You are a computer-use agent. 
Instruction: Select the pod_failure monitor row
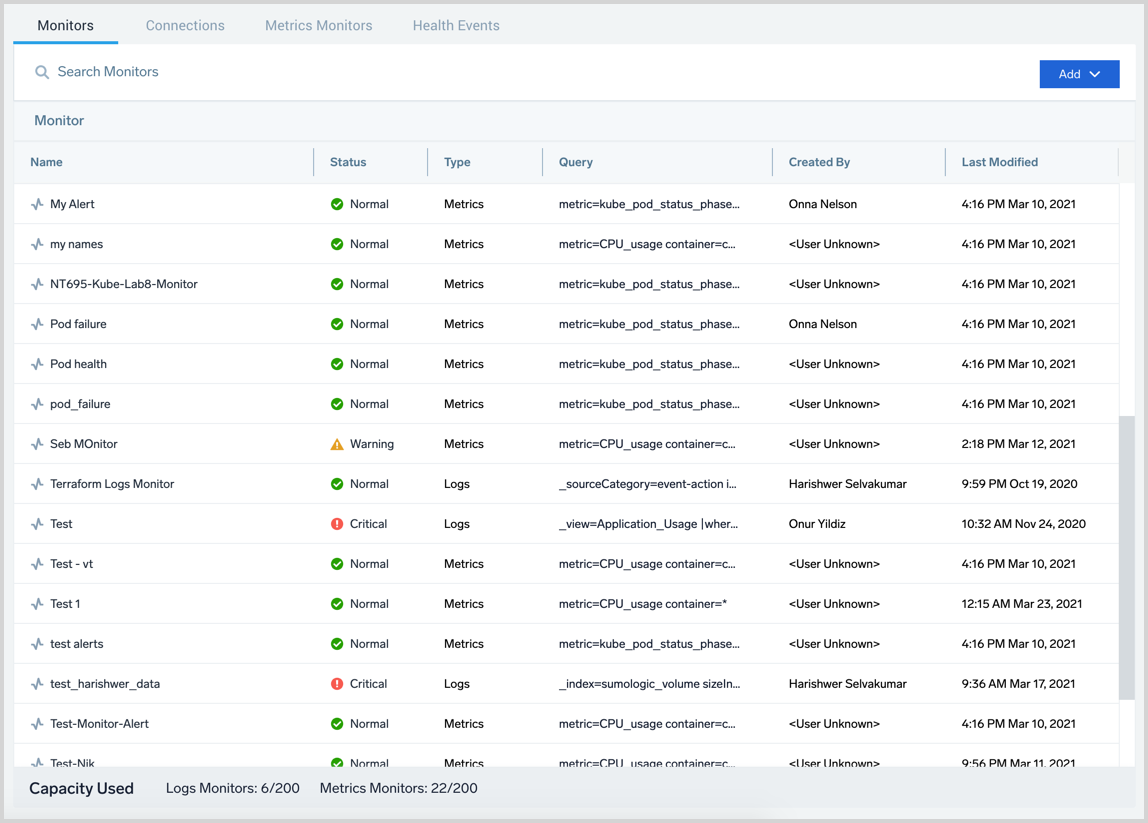pos(80,404)
